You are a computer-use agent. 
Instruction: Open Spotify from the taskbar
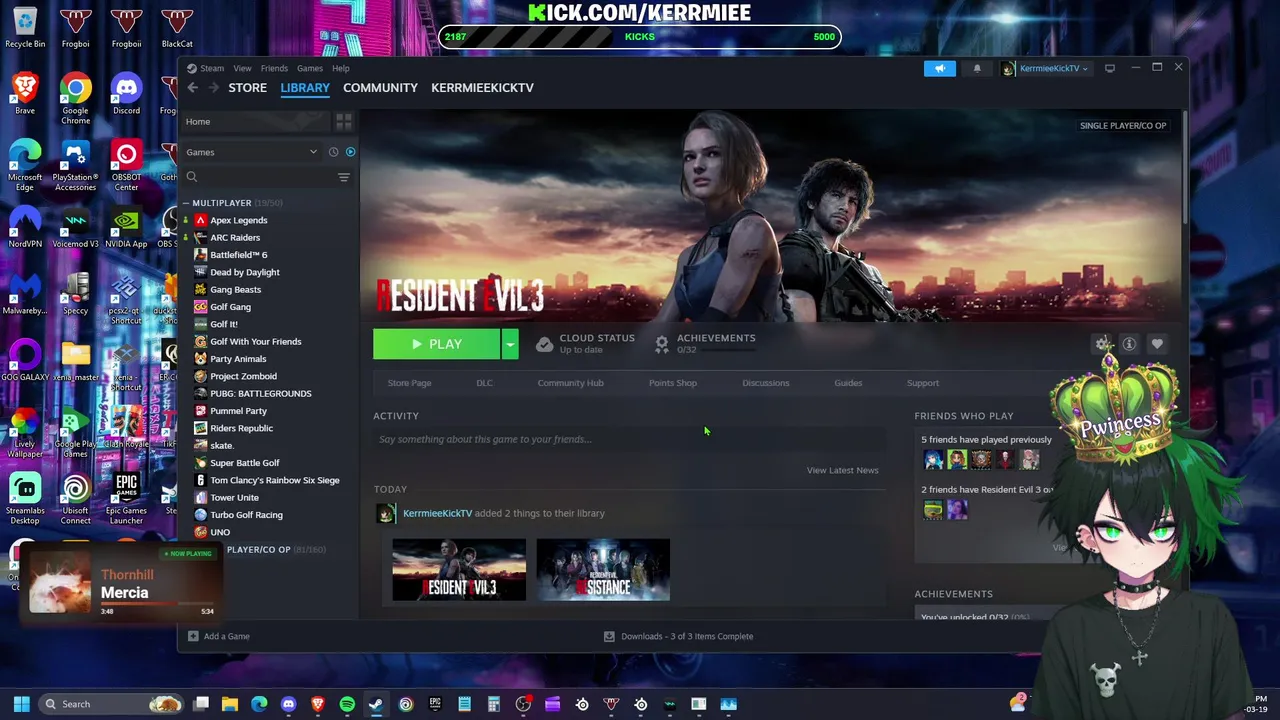tap(347, 704)
